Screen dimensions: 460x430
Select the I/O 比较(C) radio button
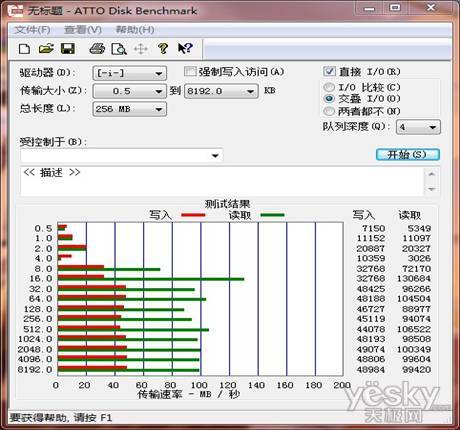point(329,87)
